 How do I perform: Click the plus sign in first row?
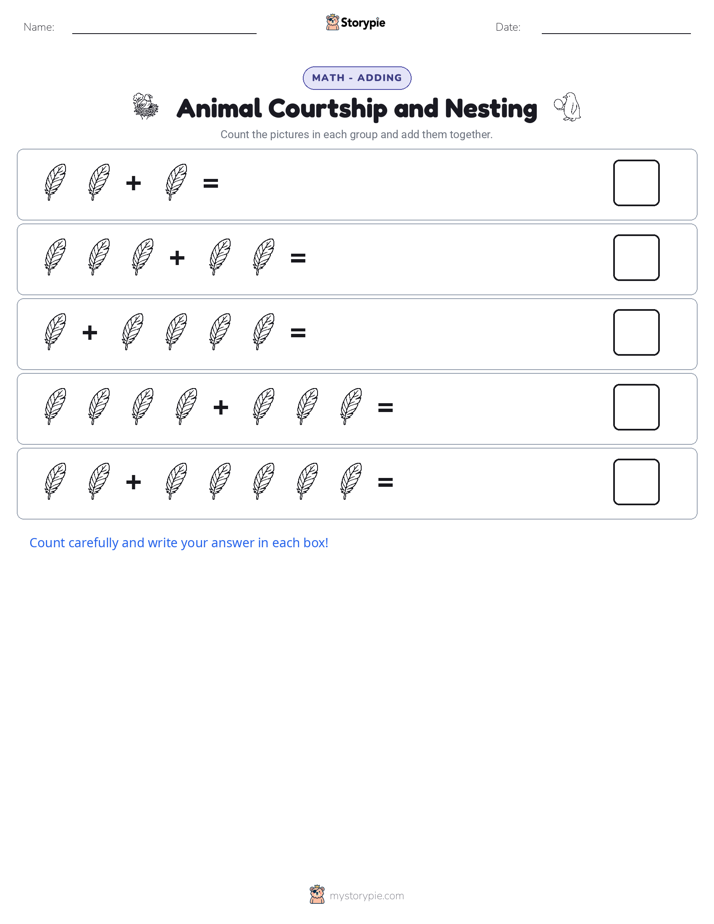134,183
